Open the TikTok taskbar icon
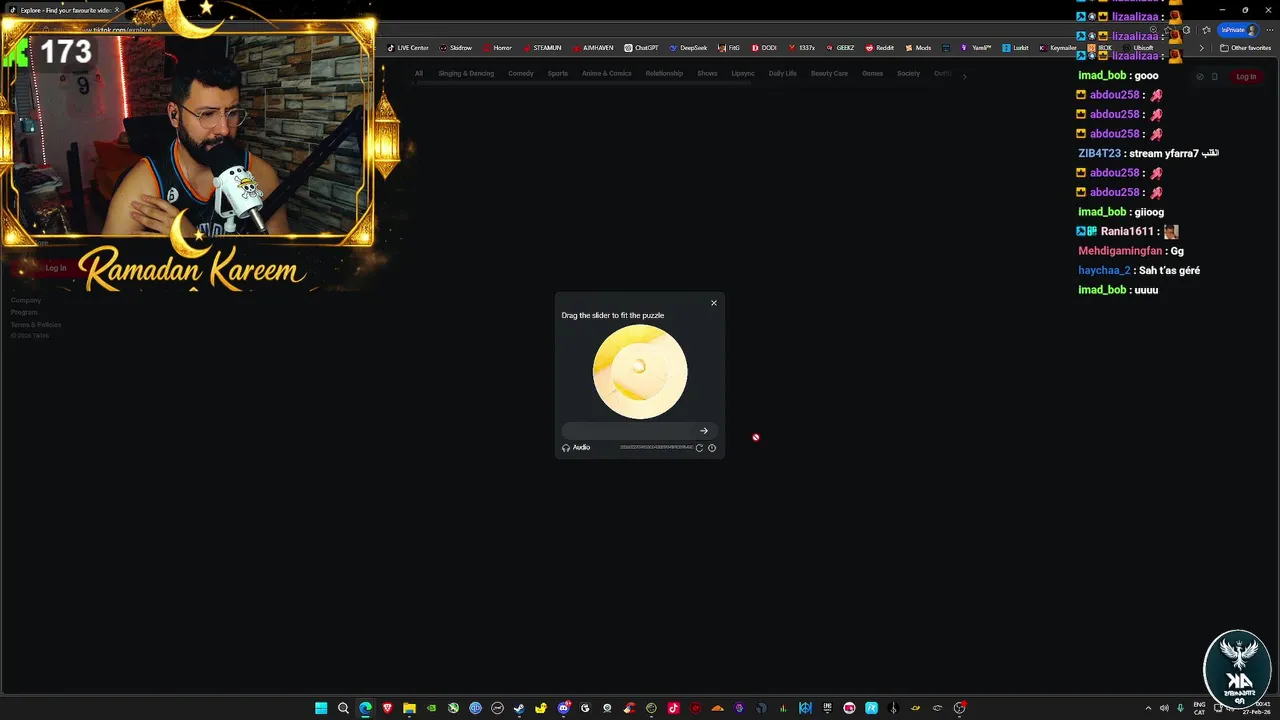Viewport: 1280px width, 720px height. coord(673,708)
